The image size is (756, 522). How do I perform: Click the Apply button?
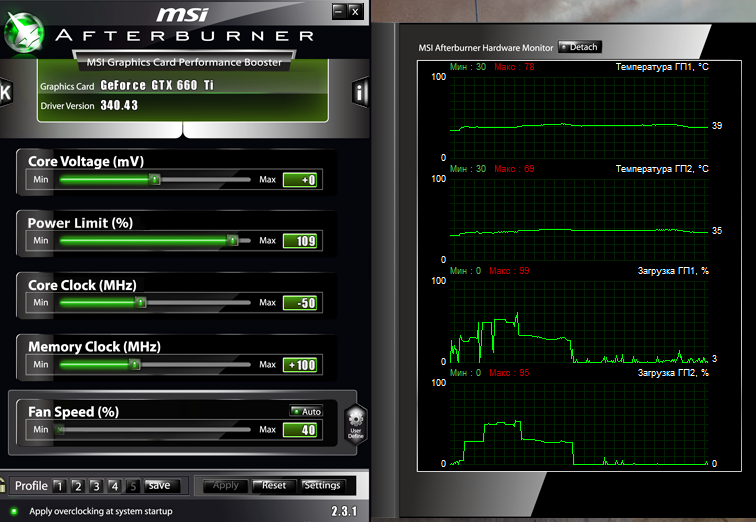(x=225, y=485)
